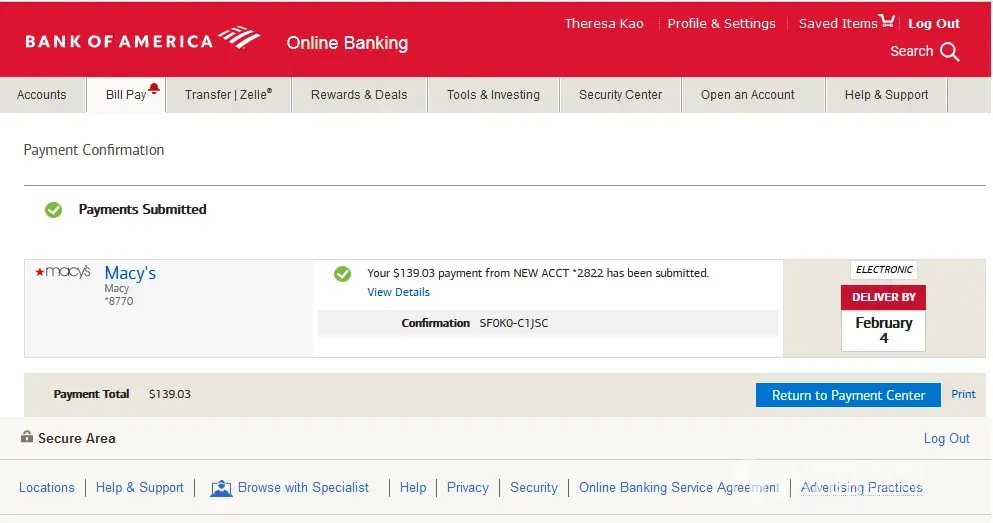
Task: Open the Bill Pay tab
Action: [x=126, y=95]
